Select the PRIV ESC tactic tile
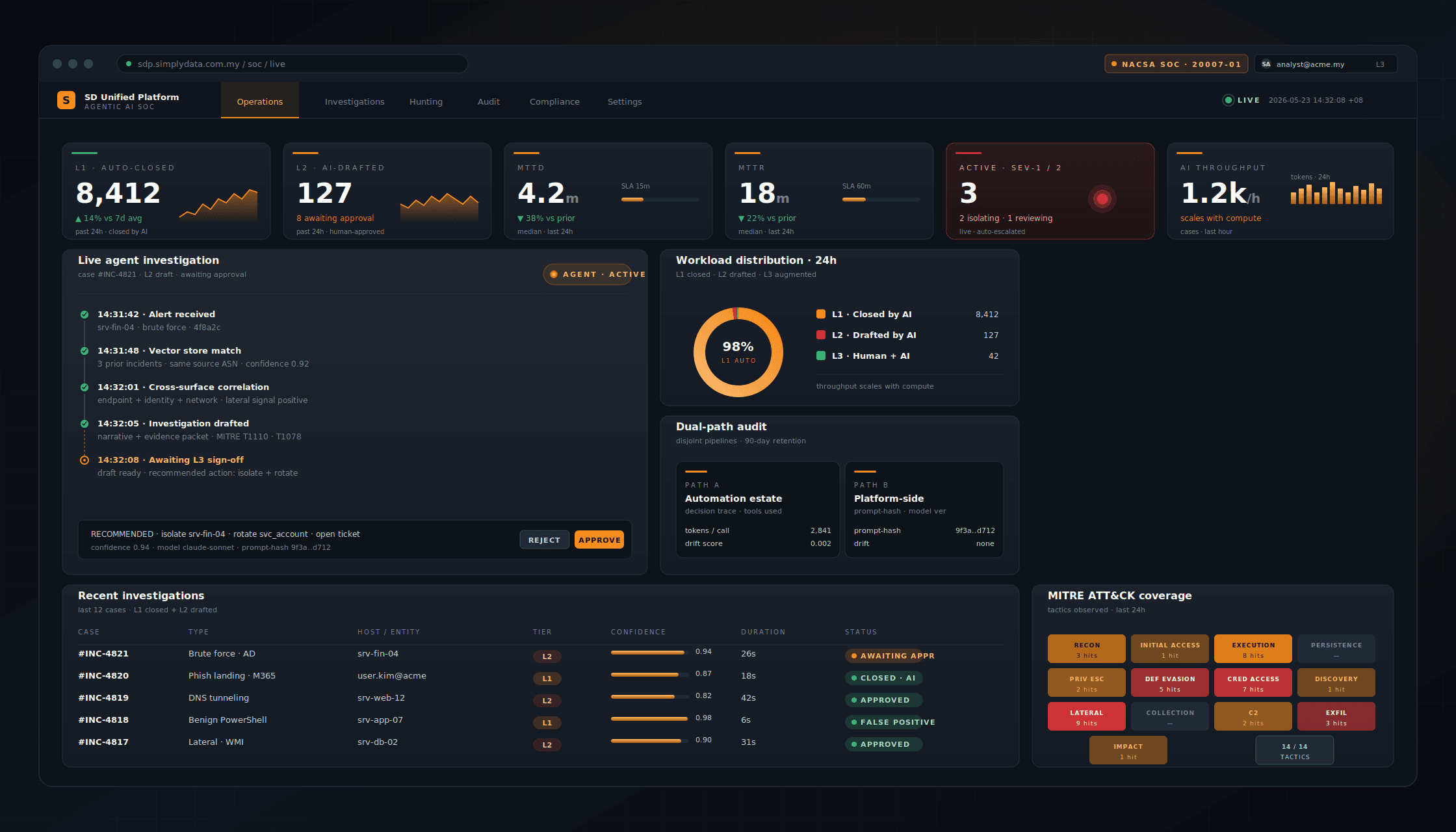 (1087, 682)
